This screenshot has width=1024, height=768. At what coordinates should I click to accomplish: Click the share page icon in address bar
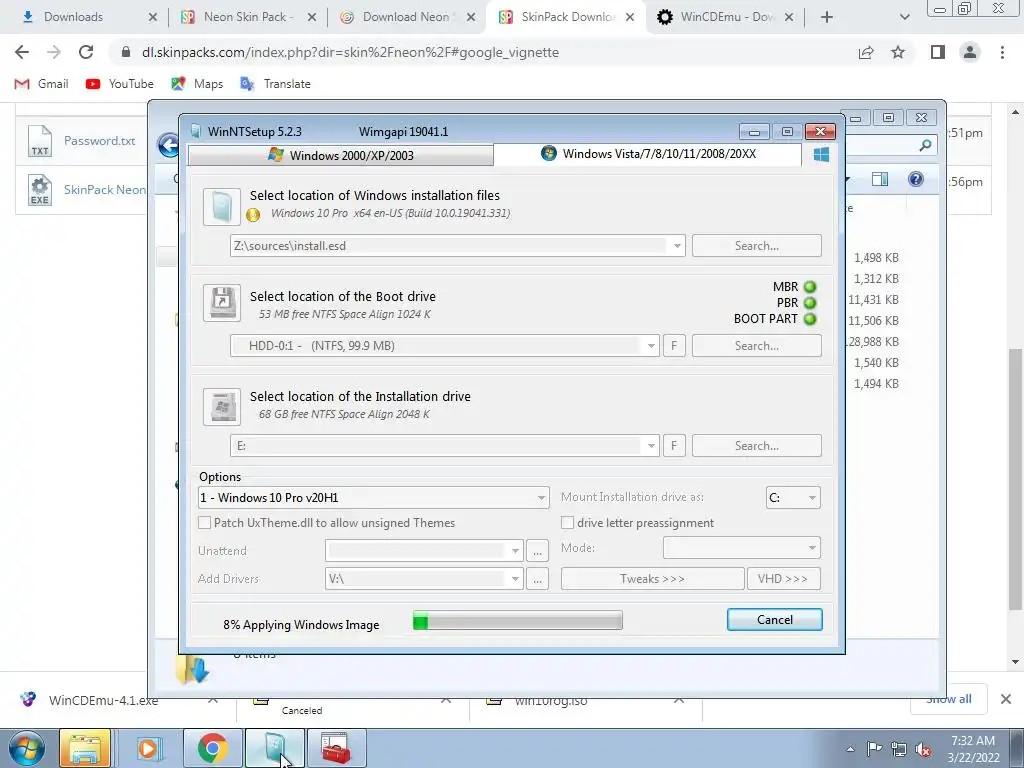(866, 52)
